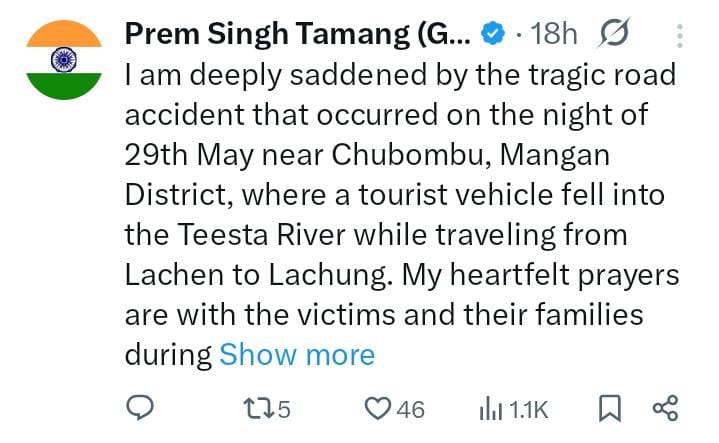Open the 18h timestamp link

(x=553, y=34)
